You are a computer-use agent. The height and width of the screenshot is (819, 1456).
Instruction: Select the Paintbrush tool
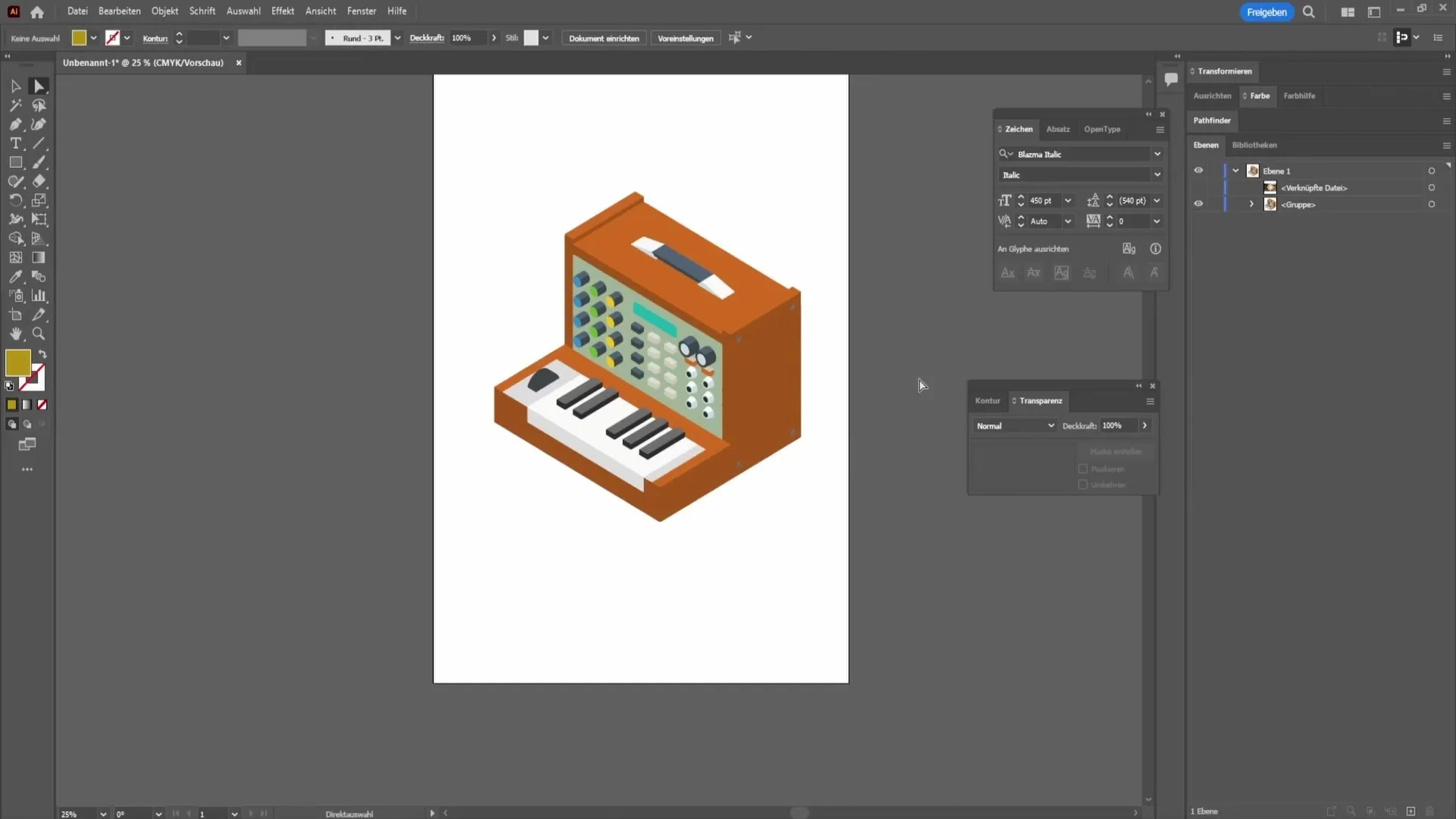pyautogui.click(x=39, y=162)
